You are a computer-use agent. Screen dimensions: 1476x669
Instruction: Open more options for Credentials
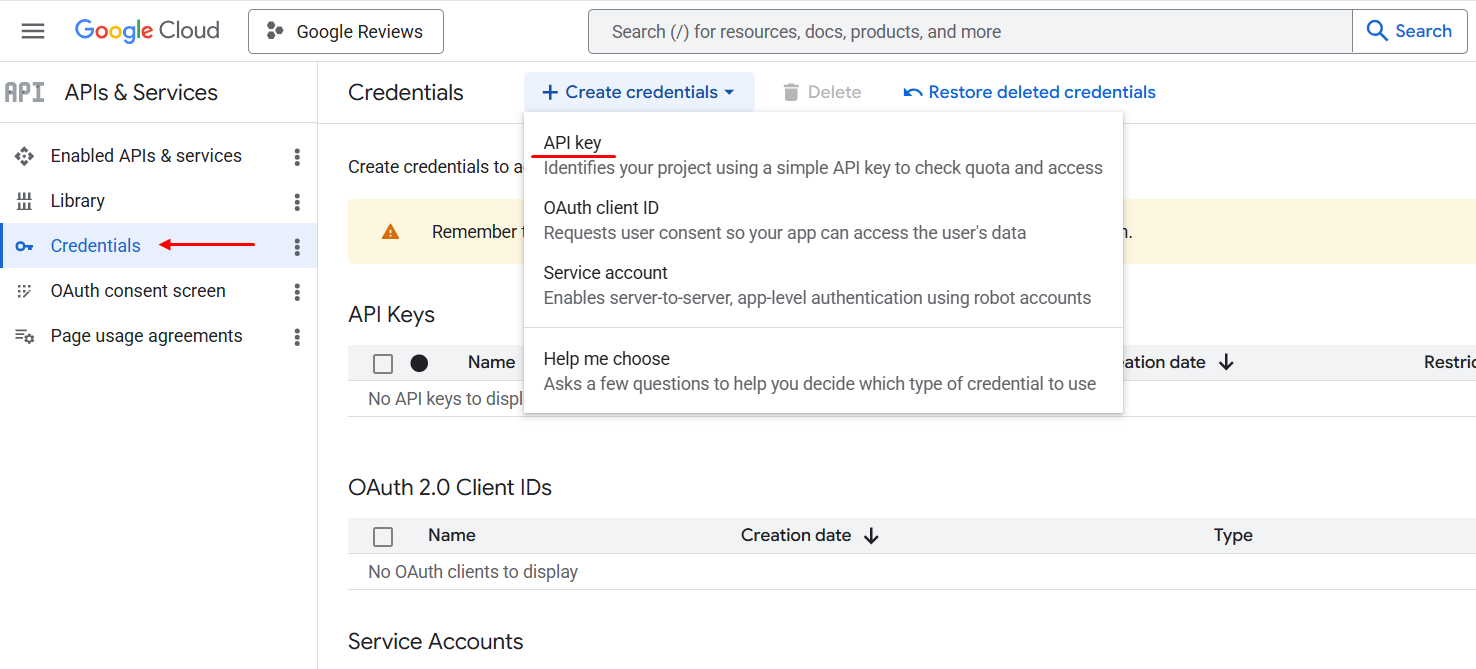tap(297, 247)
